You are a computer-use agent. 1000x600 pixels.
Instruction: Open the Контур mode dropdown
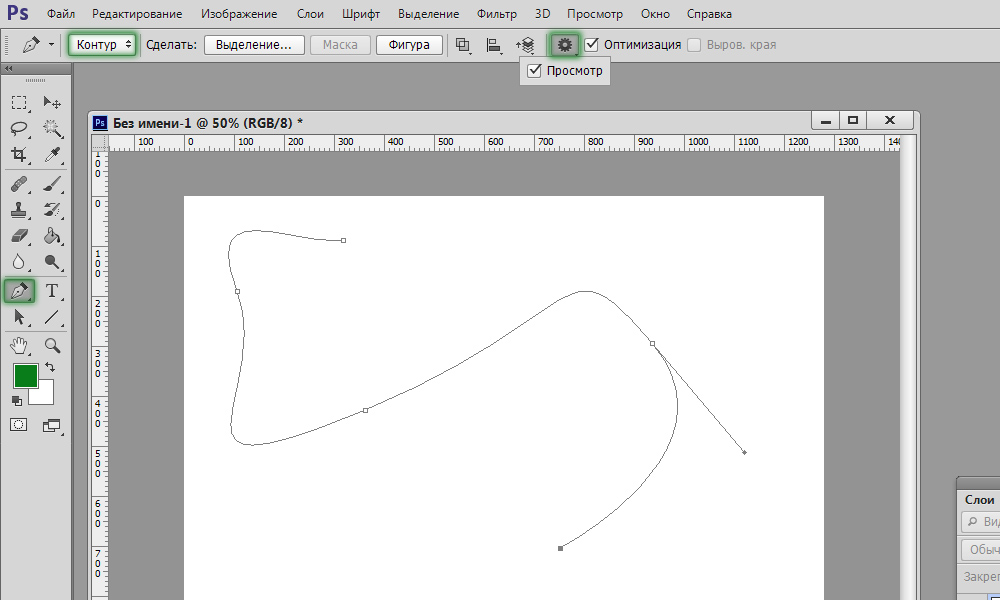click(x=102, y=45)
